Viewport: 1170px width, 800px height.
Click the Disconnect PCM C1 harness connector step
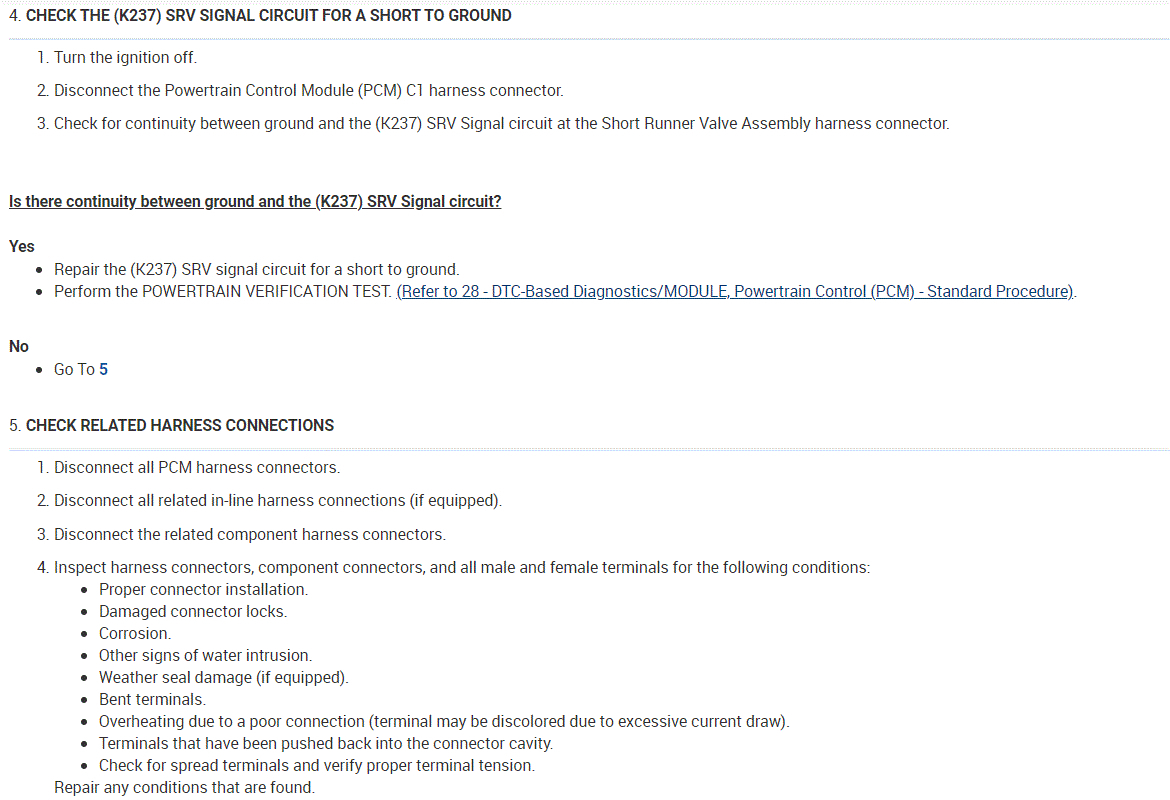click(x=308, y=91)
